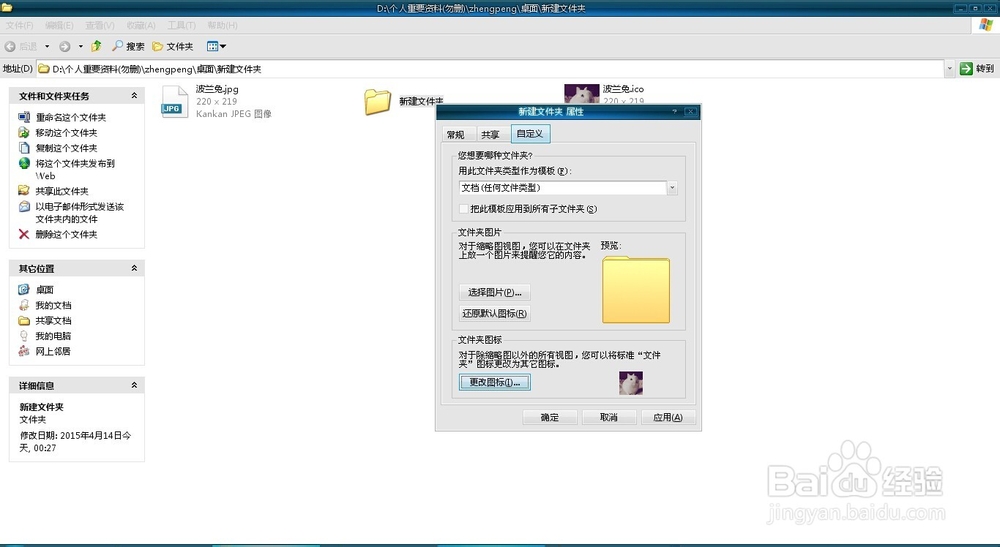This screenshot has height=547, width=1000.
Task: Click the 我的电脑 icon
Action: pyautogui.click(x=24, y=335)
